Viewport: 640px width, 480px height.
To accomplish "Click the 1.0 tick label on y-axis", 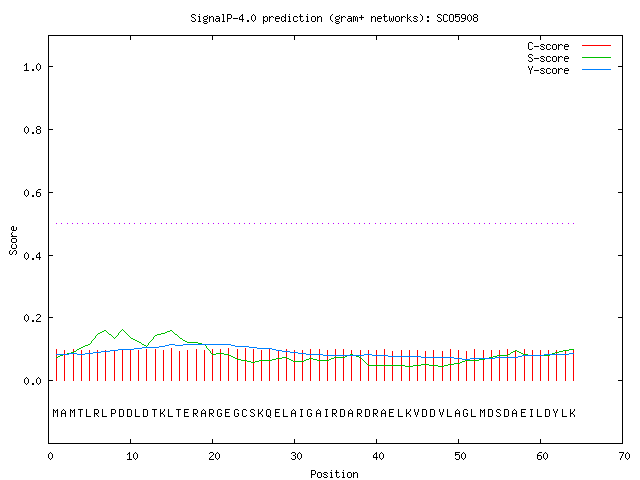I will click(x=32, y=67).
